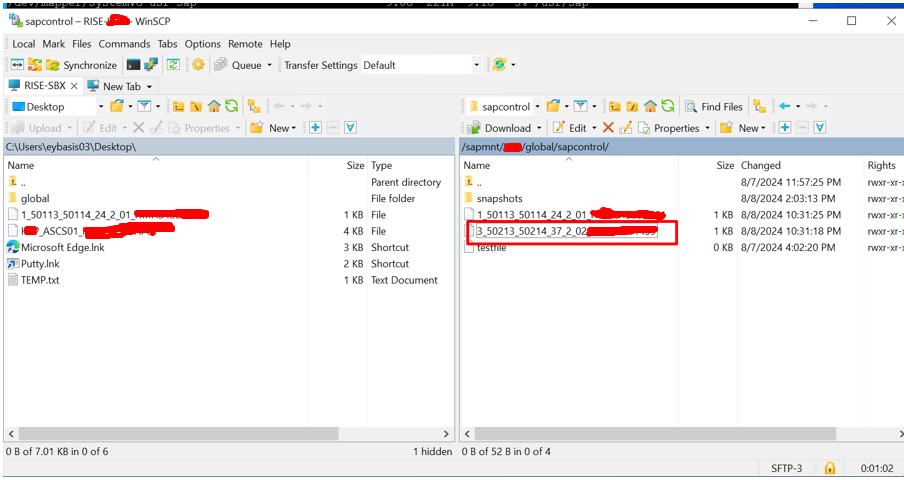Open Preferences gear icon
The height and width of the screenshot is (480, 904).
(198, 65)
